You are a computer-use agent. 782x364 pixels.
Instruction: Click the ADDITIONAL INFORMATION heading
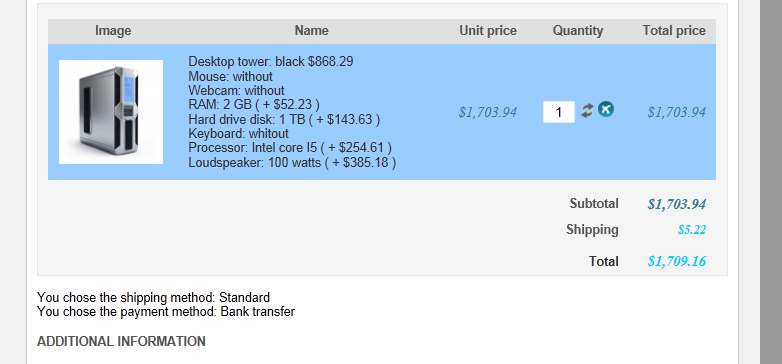(x=121, y=342)
